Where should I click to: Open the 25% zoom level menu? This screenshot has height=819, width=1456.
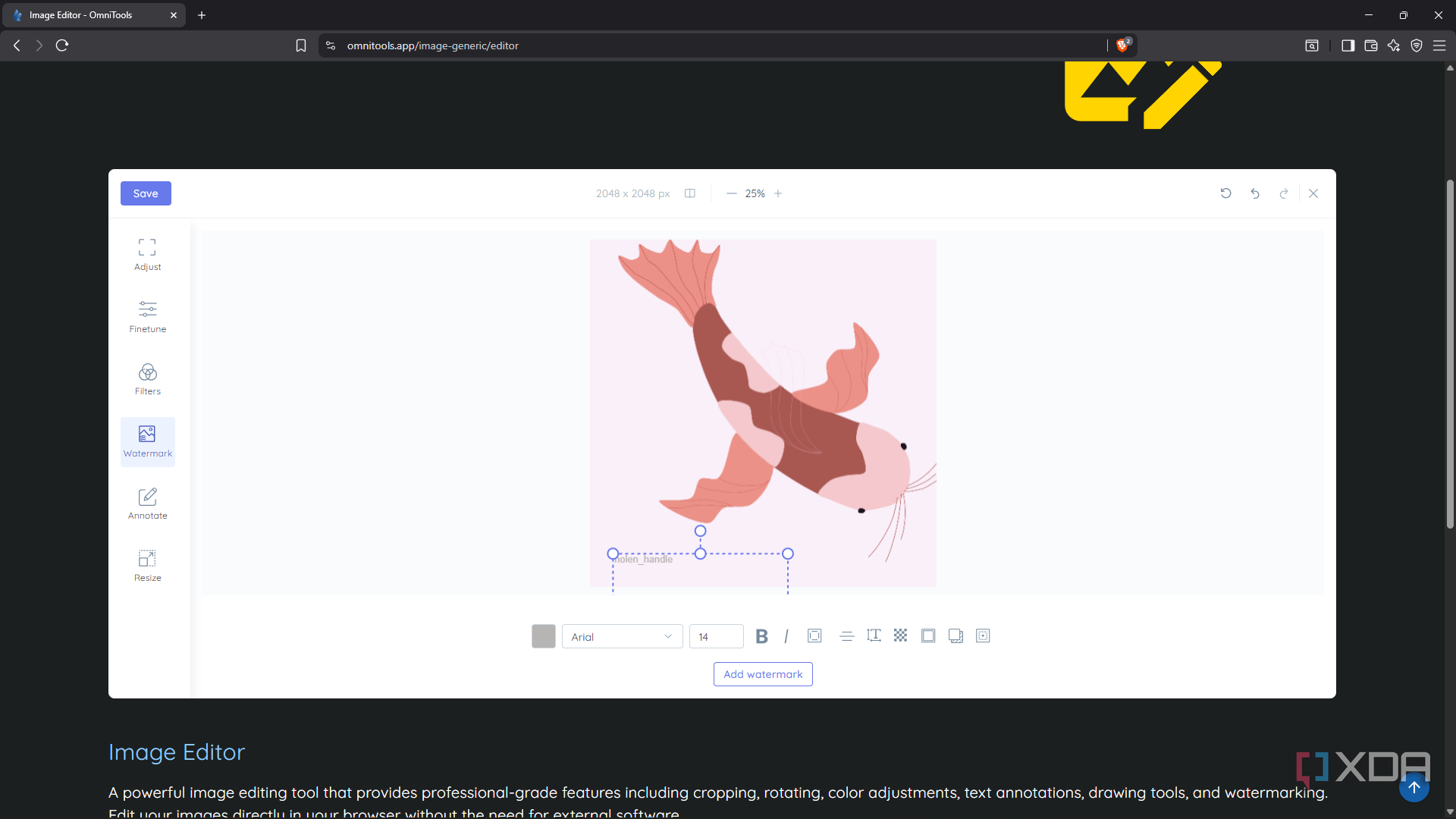click(755, 193)
